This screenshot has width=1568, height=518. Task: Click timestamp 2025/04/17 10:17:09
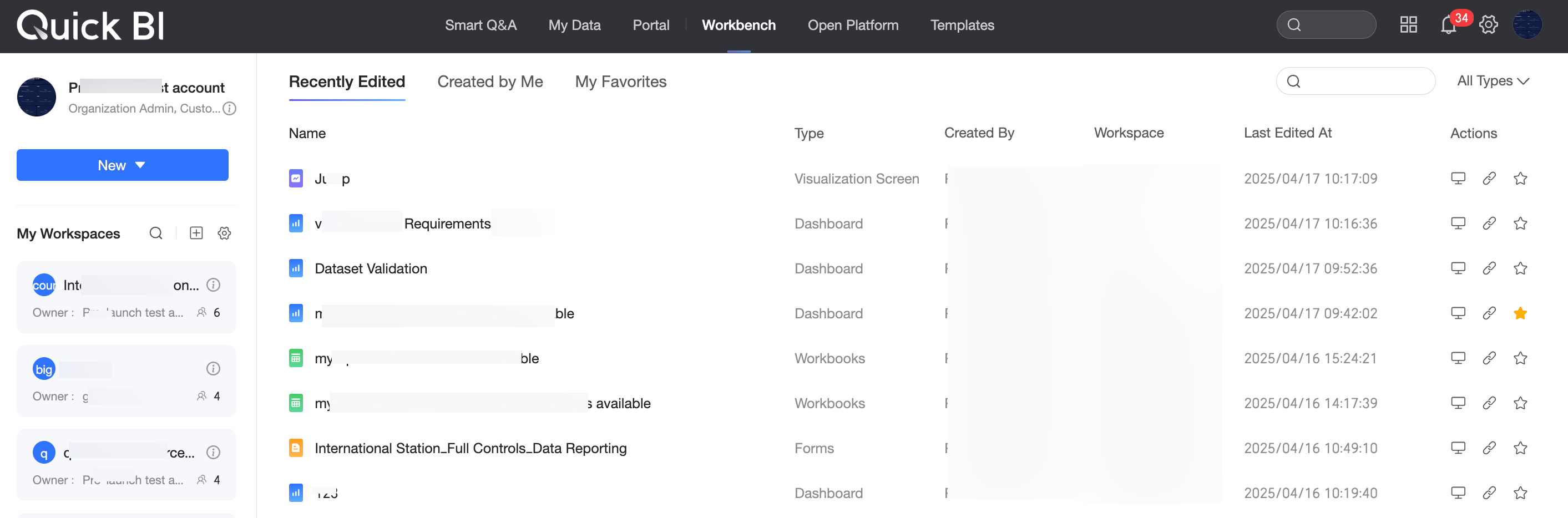(x=1310, y=179)
